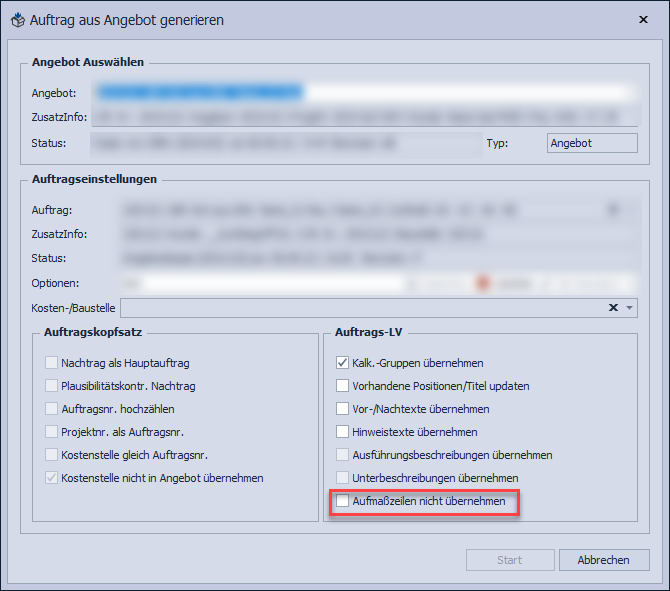Image resolution: width=670 pixels, height=591 pixels.
Task: Enable Ausführungsbeschreibungen übernehmen
Action: tap(343, 455)
